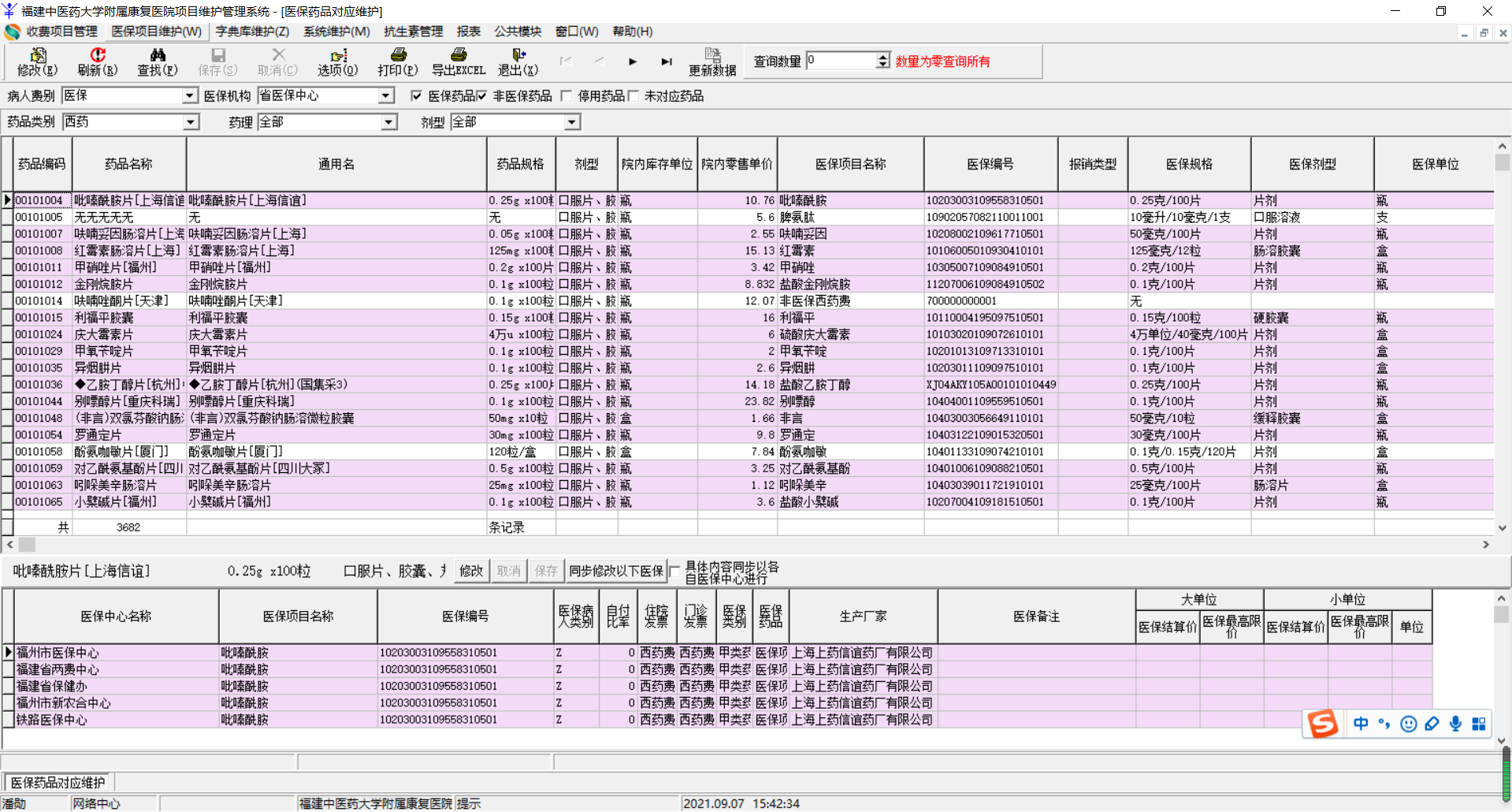Screen dimensions: 1512x812
Task: Click the 修改(E) edit toolbar icon
Action: tap(37, 61)
